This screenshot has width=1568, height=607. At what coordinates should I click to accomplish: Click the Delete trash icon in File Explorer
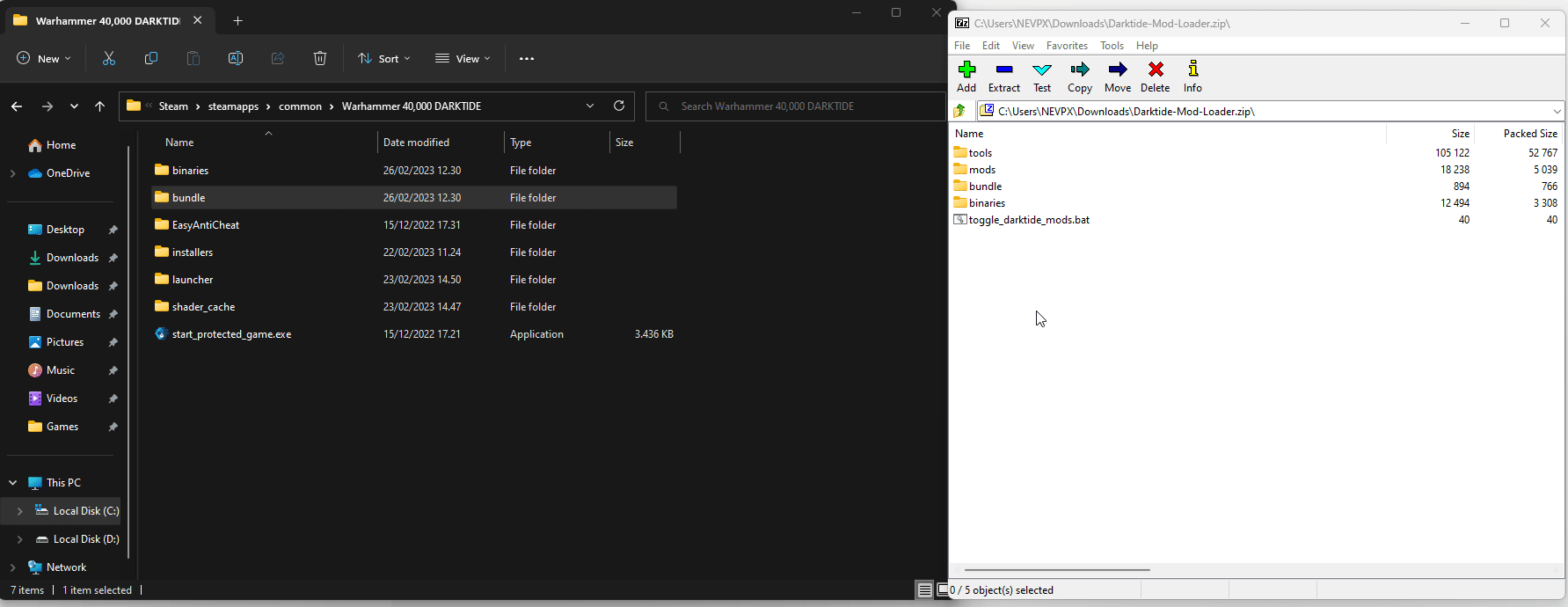(320, 58)
